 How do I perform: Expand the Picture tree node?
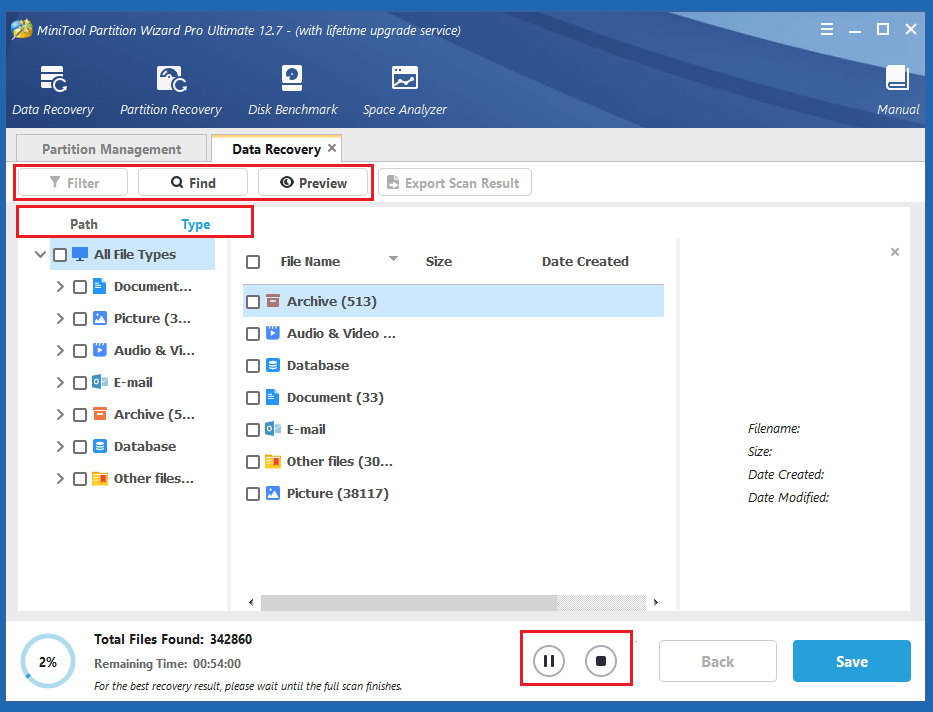[x=60, y=319]
